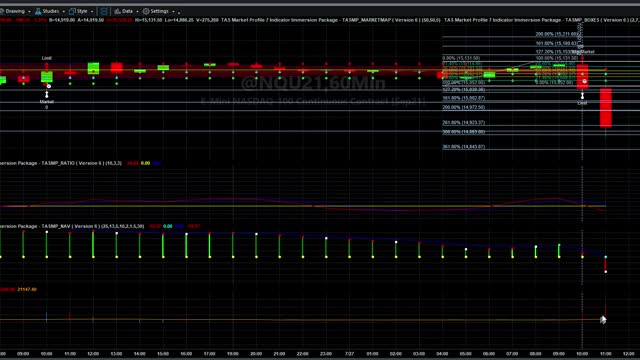Click the TASMP_RATIO study label
The width and height of the screenshot is (640, 360).
click(61, 163)
